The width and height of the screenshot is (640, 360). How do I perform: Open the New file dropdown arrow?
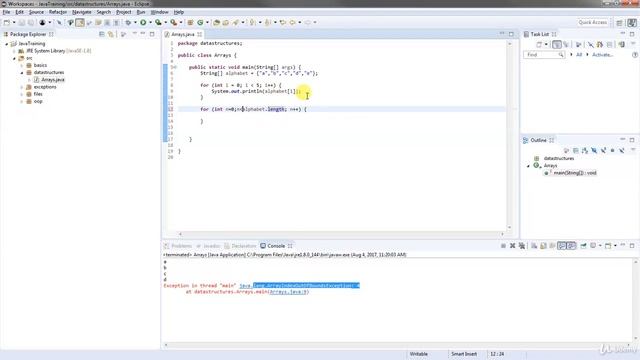[14, 22]
